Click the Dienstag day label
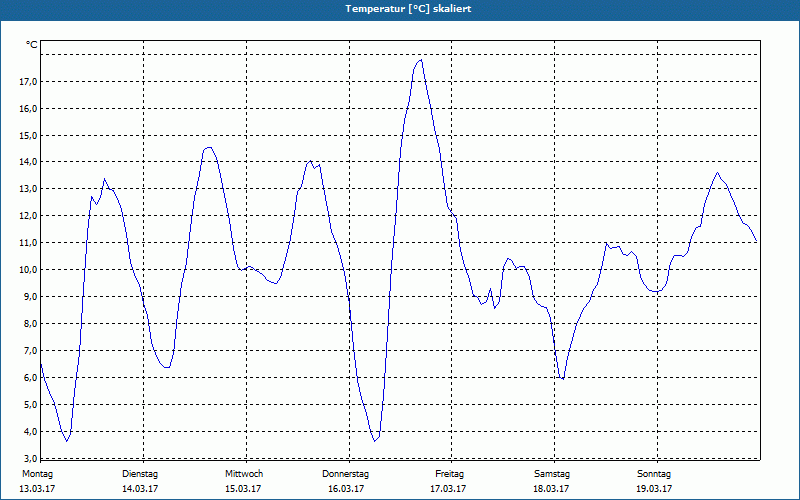Viewport: 800px width, 500px height. pyautogui.click(x=140, y=474)
